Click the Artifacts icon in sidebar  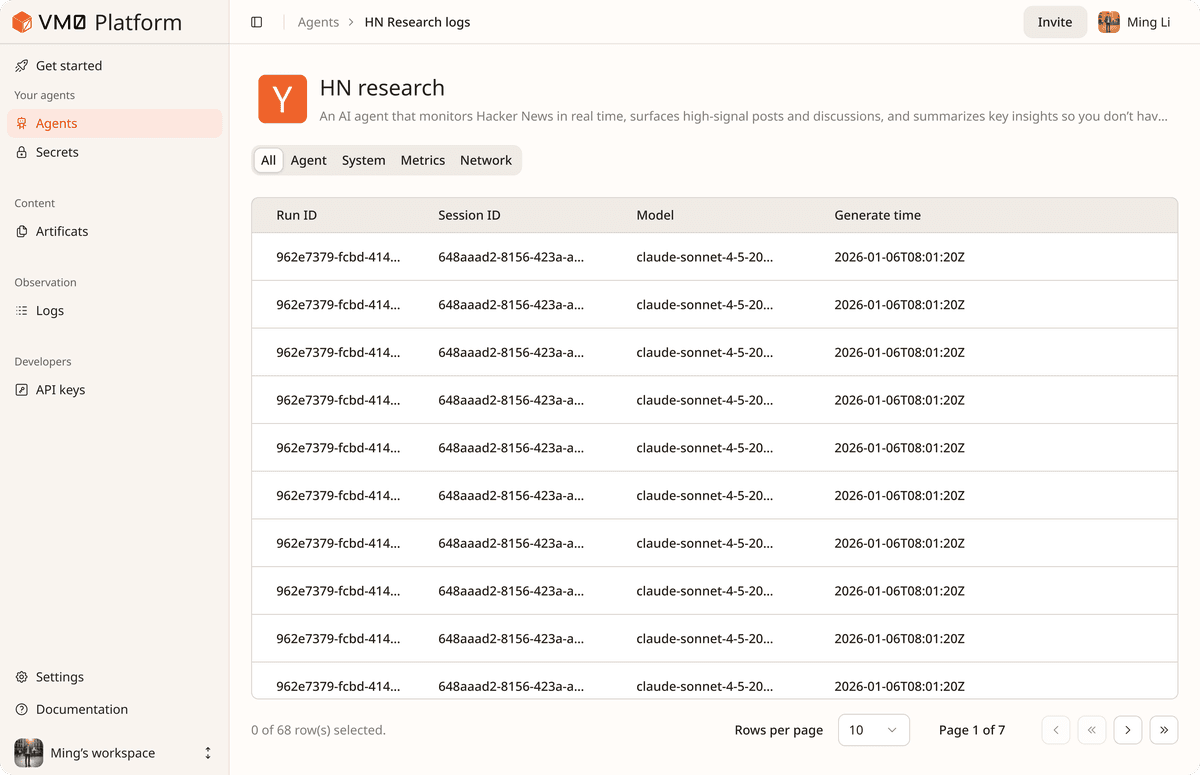coord(22,232)
